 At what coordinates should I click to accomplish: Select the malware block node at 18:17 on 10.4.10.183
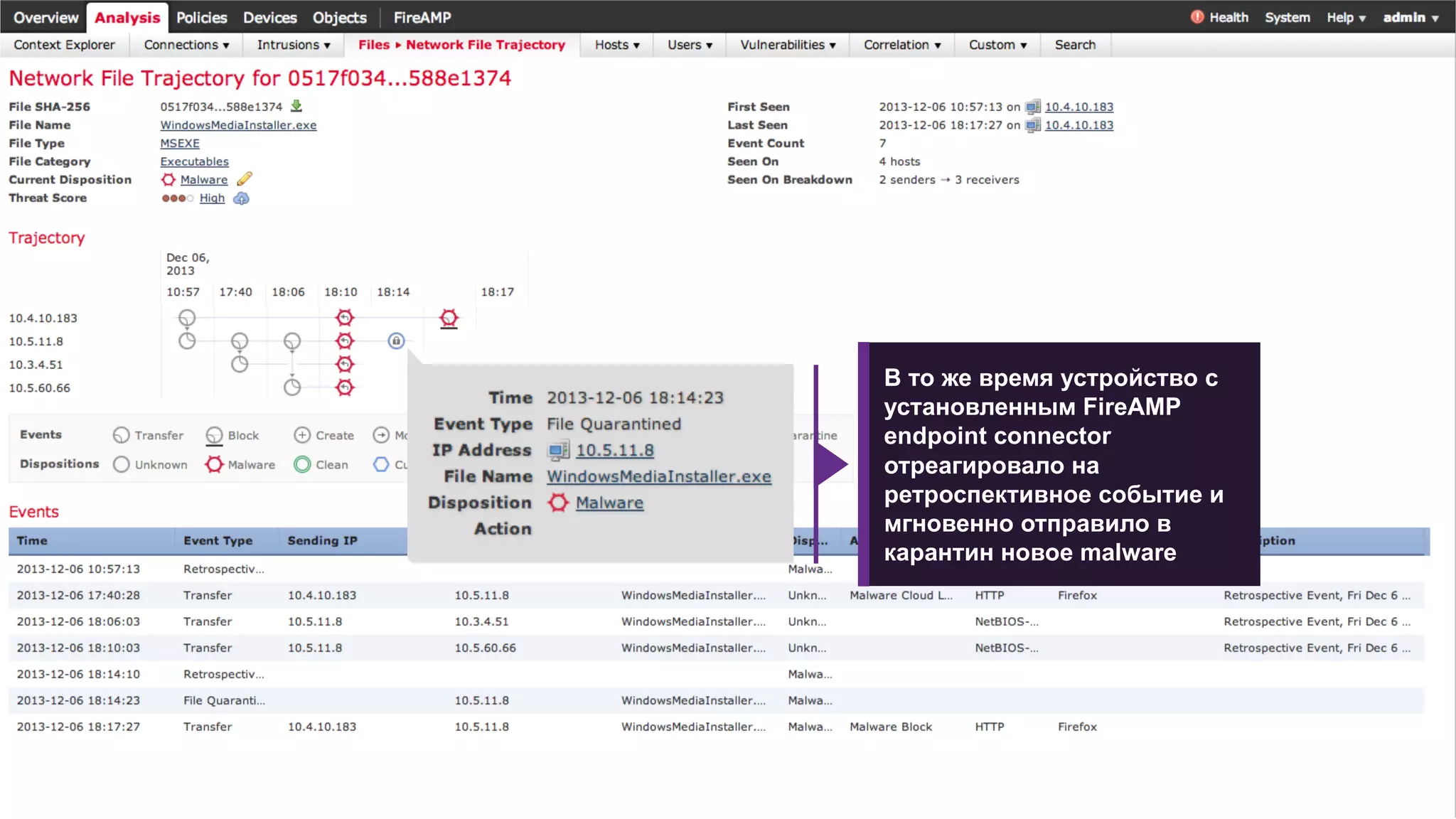click(x=449, y=318)
